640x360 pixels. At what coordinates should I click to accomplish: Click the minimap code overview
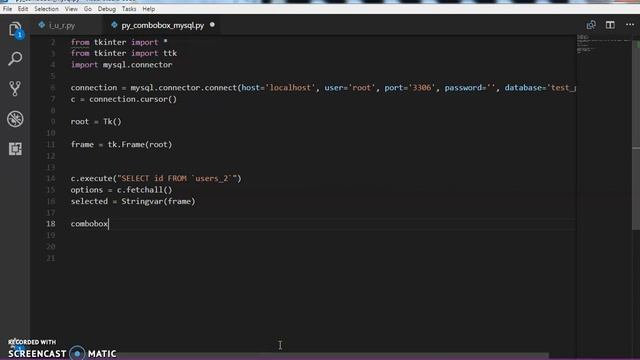tap(603, 44)
